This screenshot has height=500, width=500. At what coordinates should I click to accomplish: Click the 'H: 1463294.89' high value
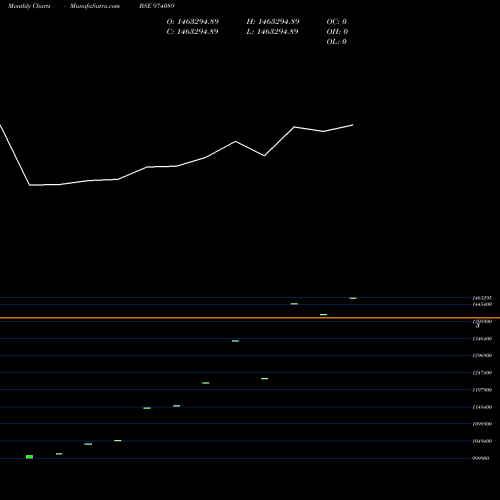tap(273, 22)
